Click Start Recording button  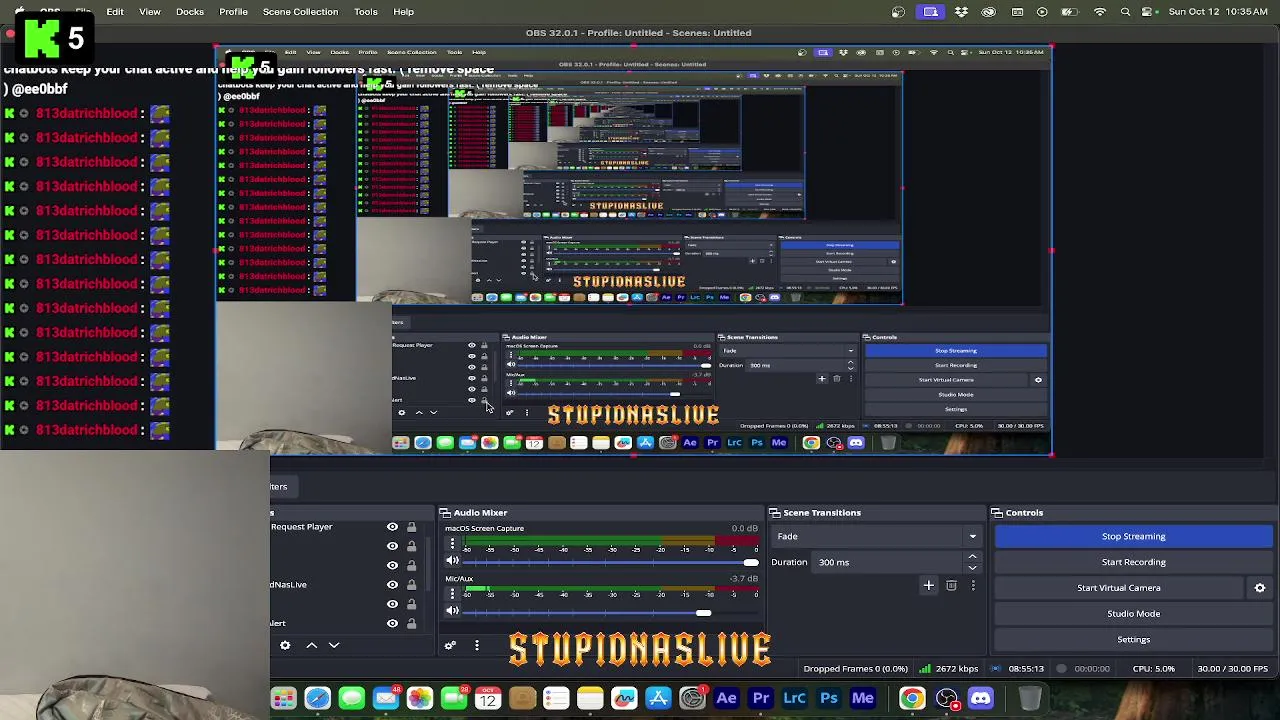[x=1133, y=562]
